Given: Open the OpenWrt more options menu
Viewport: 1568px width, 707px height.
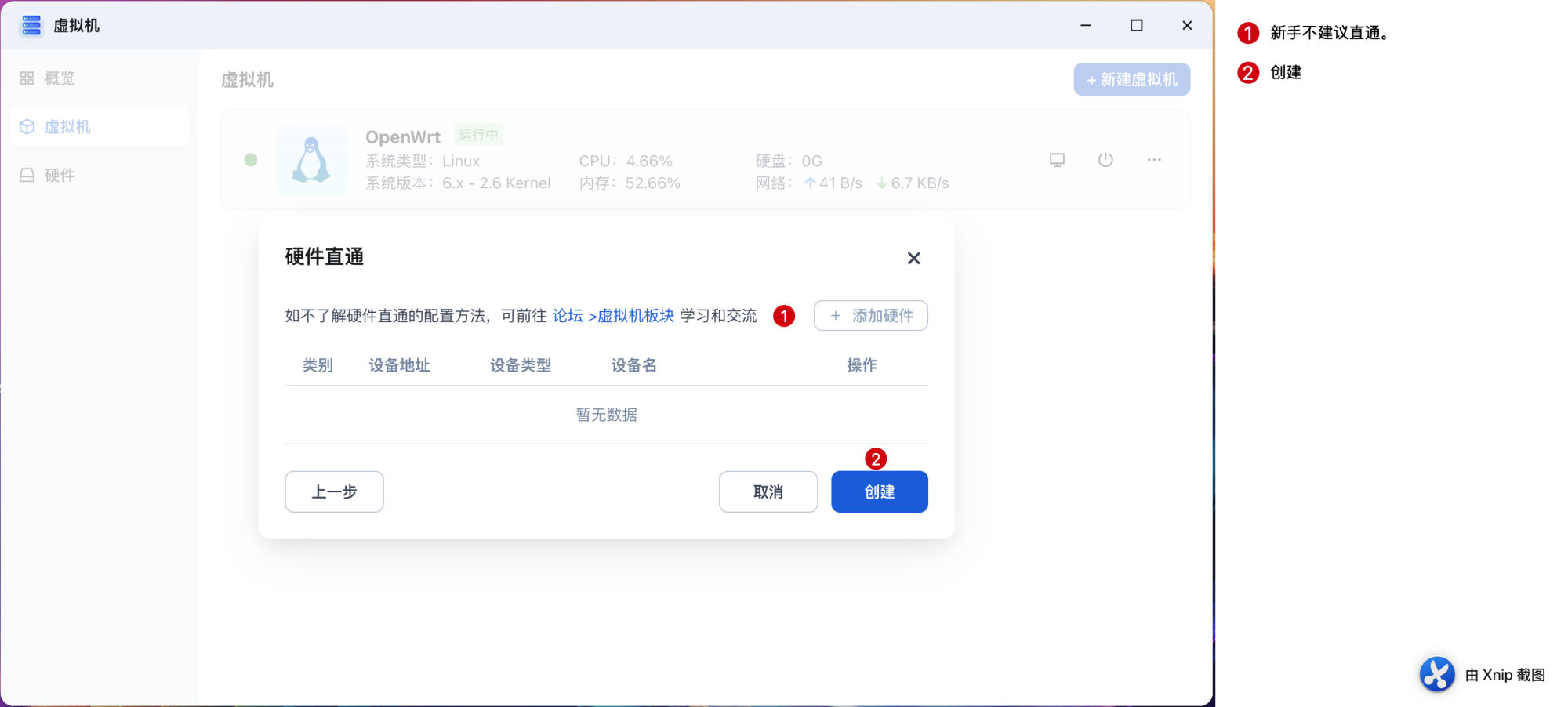Looking at the screenshot, I should (x=1154, y=160).
